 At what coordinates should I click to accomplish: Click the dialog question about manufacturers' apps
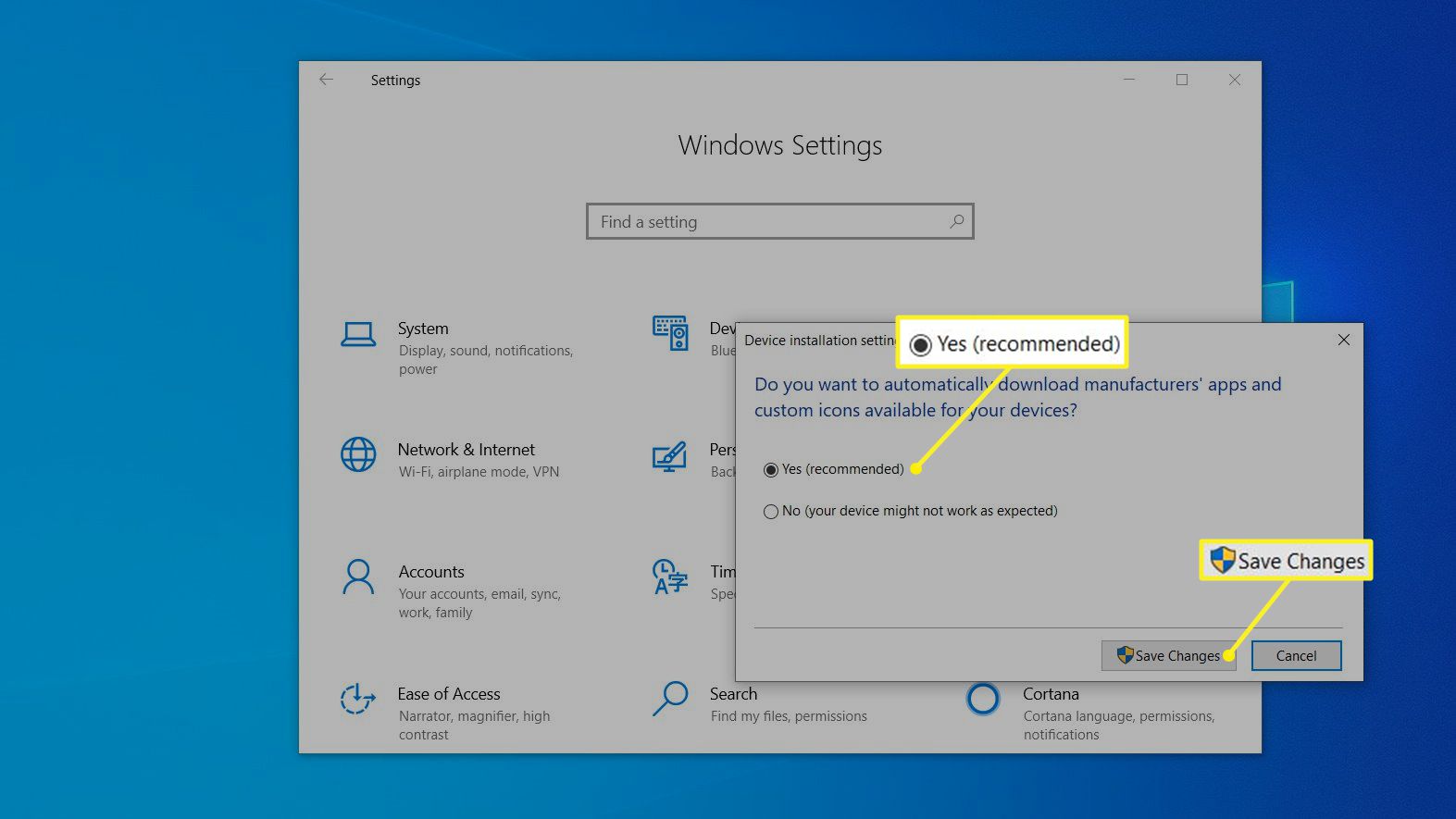(x=1017, y=397)
